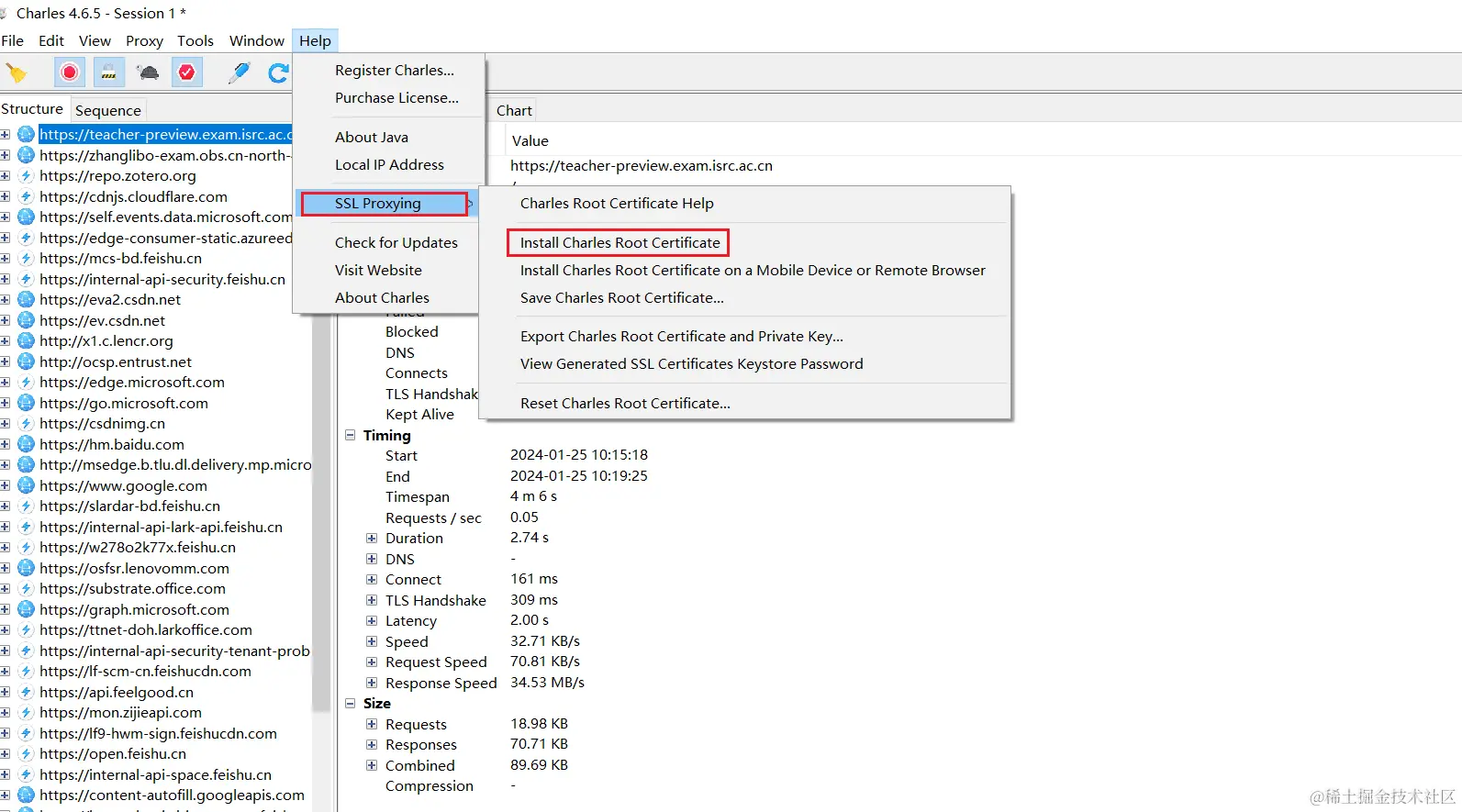Image resolution: width=1462 pixels, height=812 pixels.
Task: Select Reset Charles Root Certificate menu entry
Action: click(x=625, y=404)
